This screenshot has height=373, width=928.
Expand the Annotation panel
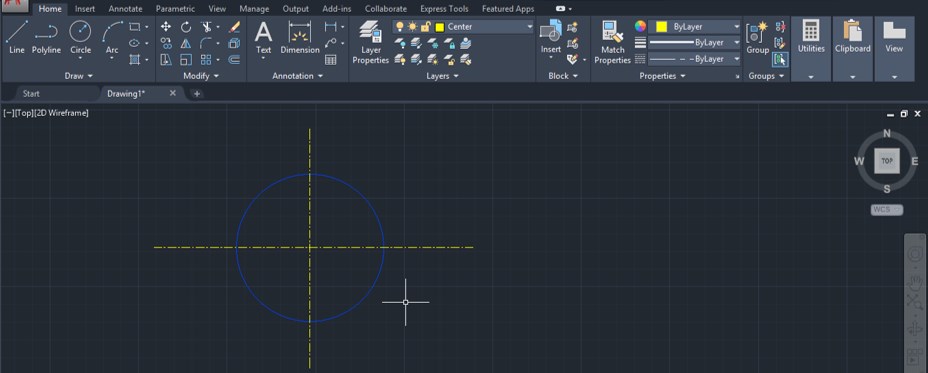pos(297,76)
